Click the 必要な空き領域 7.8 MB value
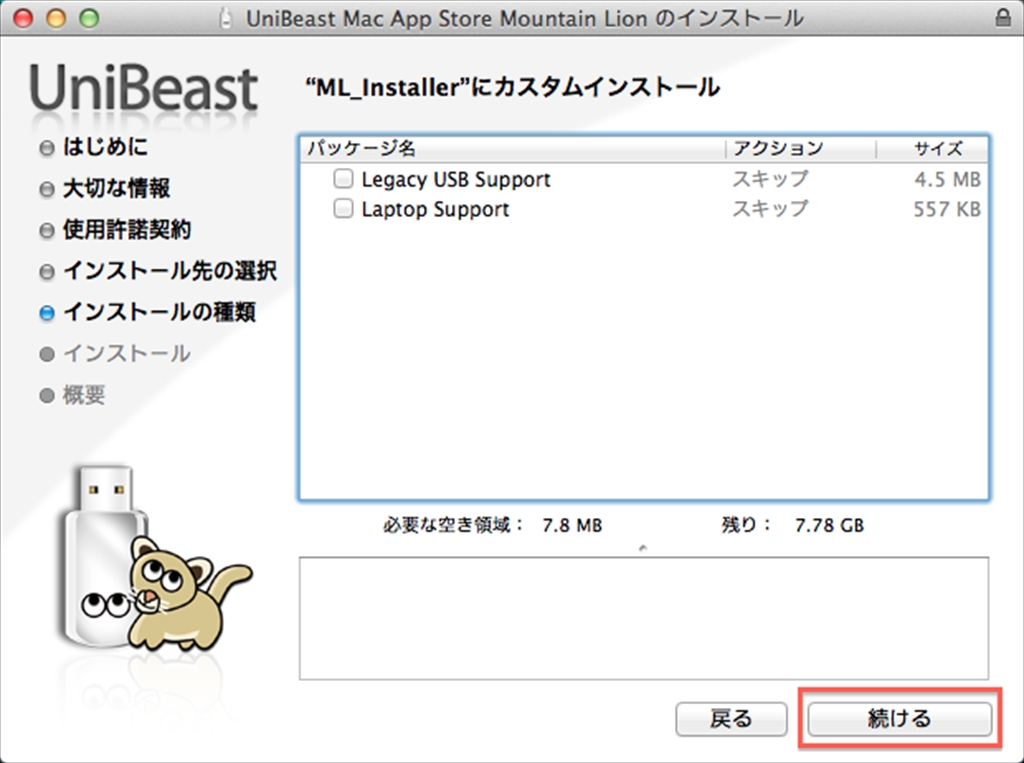Screen dimensions: 1024x763 point(572,525)
